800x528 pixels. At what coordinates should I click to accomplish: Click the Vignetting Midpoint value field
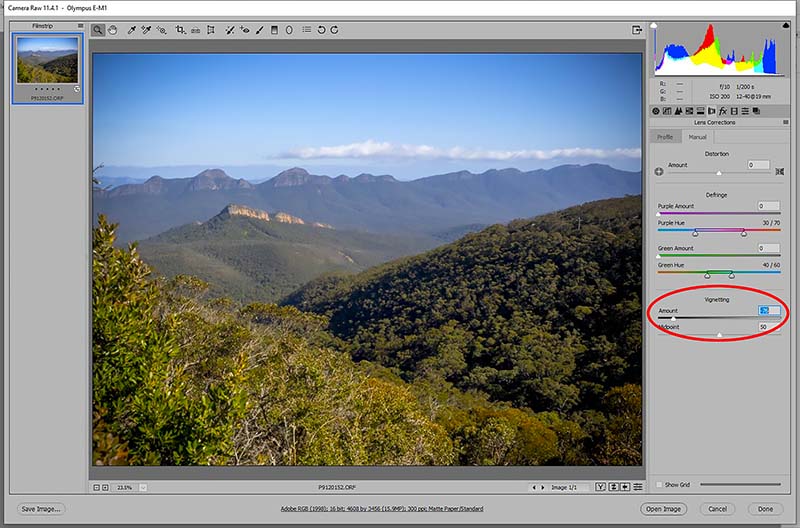pyautogui.click(x=769, y=326)
